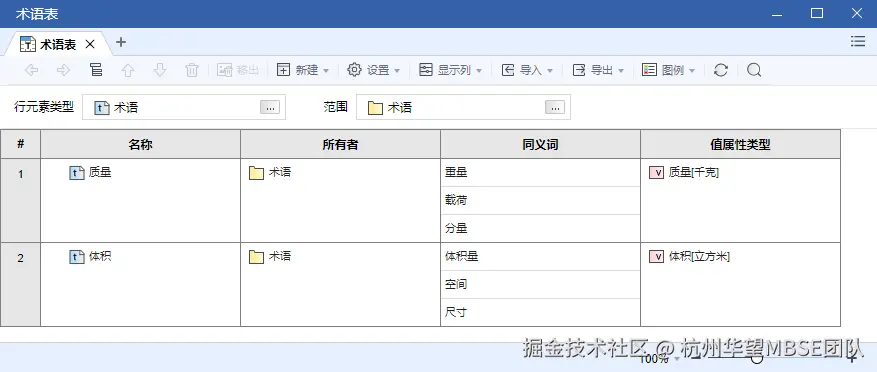Maximize the 术语表 window
Viewport: 877px width, 372px height.
pos(817,13)
